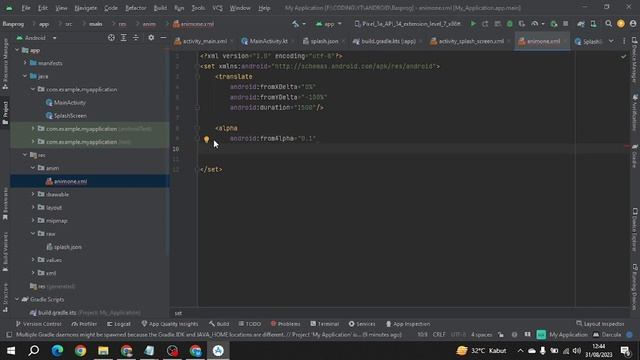This screenshot has width=640, height=360.
Task: Open the Profiler tool window
Action: pos(84,324)
